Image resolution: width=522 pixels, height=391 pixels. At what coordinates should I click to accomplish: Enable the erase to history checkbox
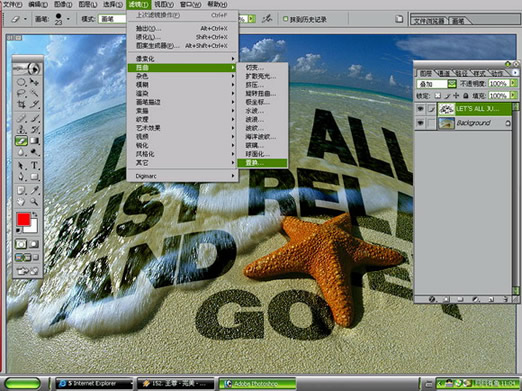click(285, 19)
